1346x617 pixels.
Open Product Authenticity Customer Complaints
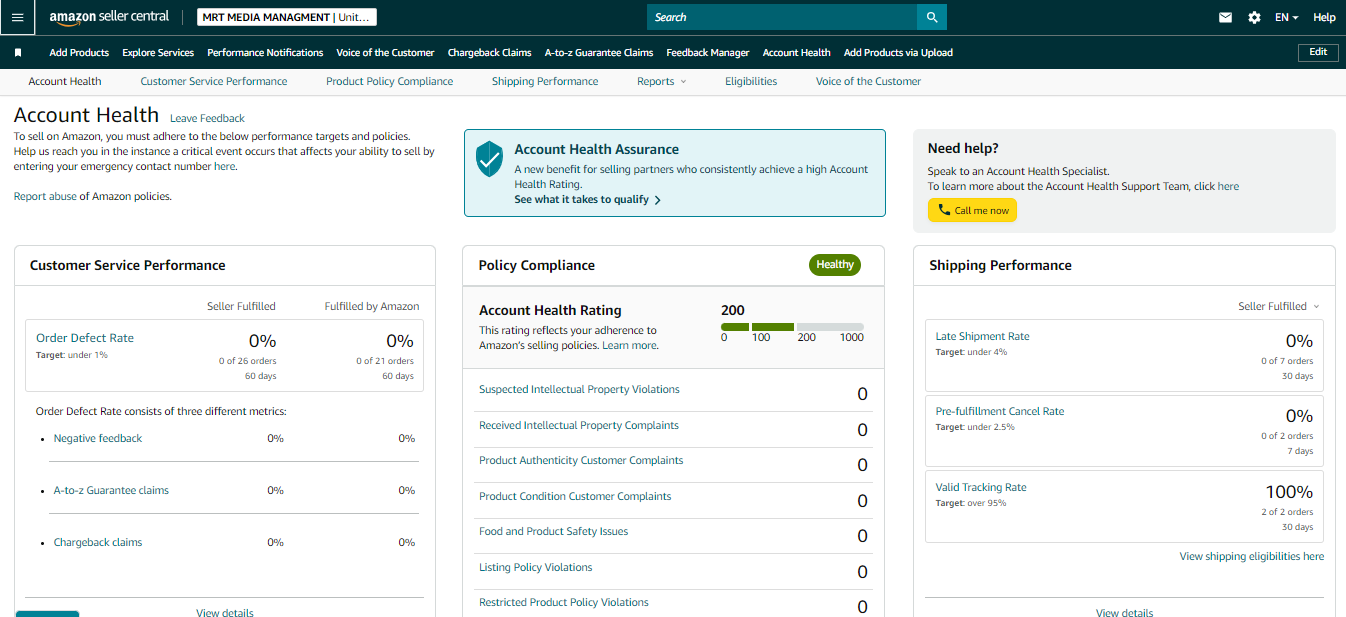click(x=581, y=460)
